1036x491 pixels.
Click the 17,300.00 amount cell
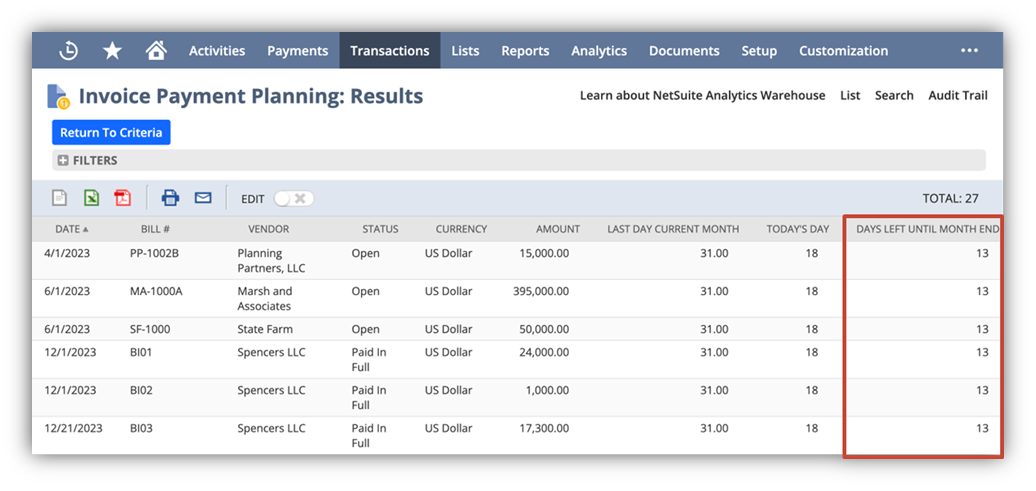point(544,428)
